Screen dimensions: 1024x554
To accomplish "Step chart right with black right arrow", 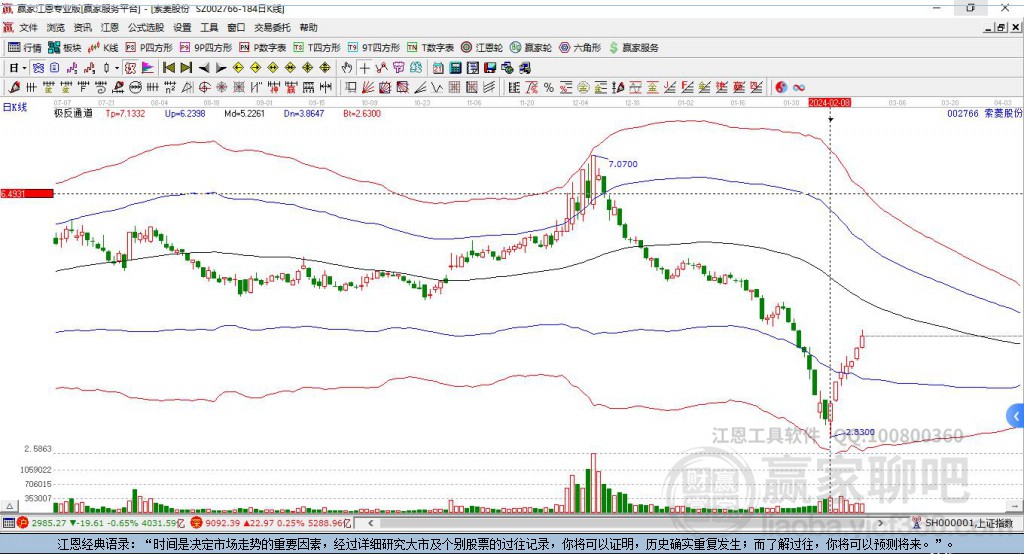I will coord(221,68).
